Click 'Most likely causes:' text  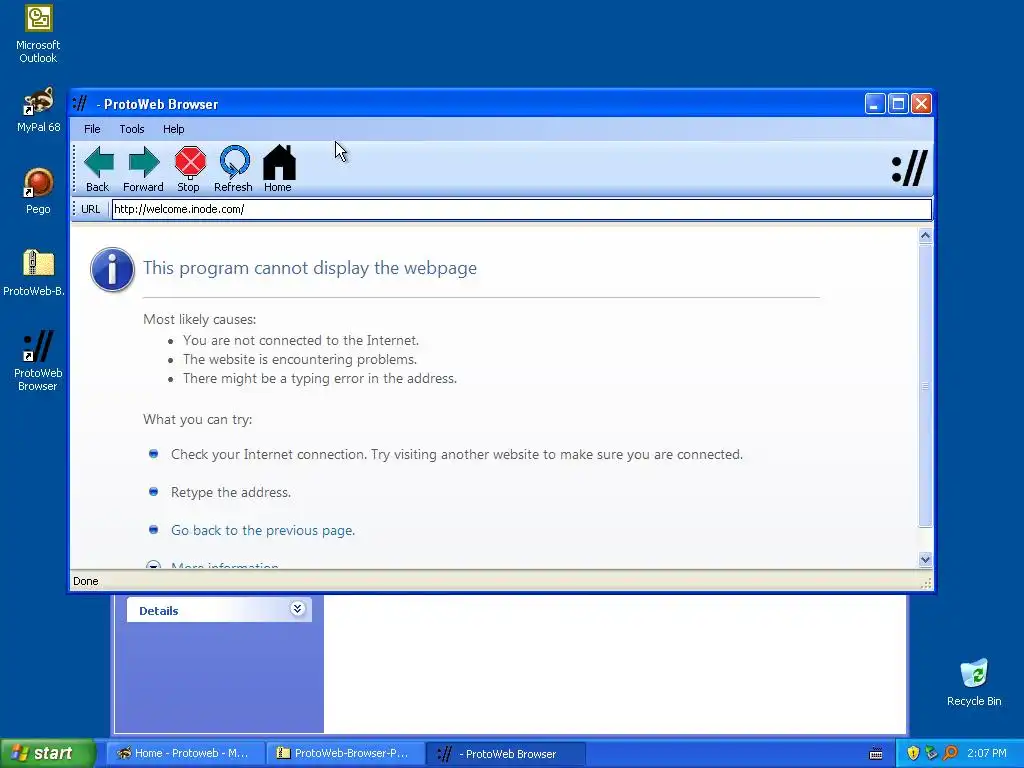tap(200, 319)
